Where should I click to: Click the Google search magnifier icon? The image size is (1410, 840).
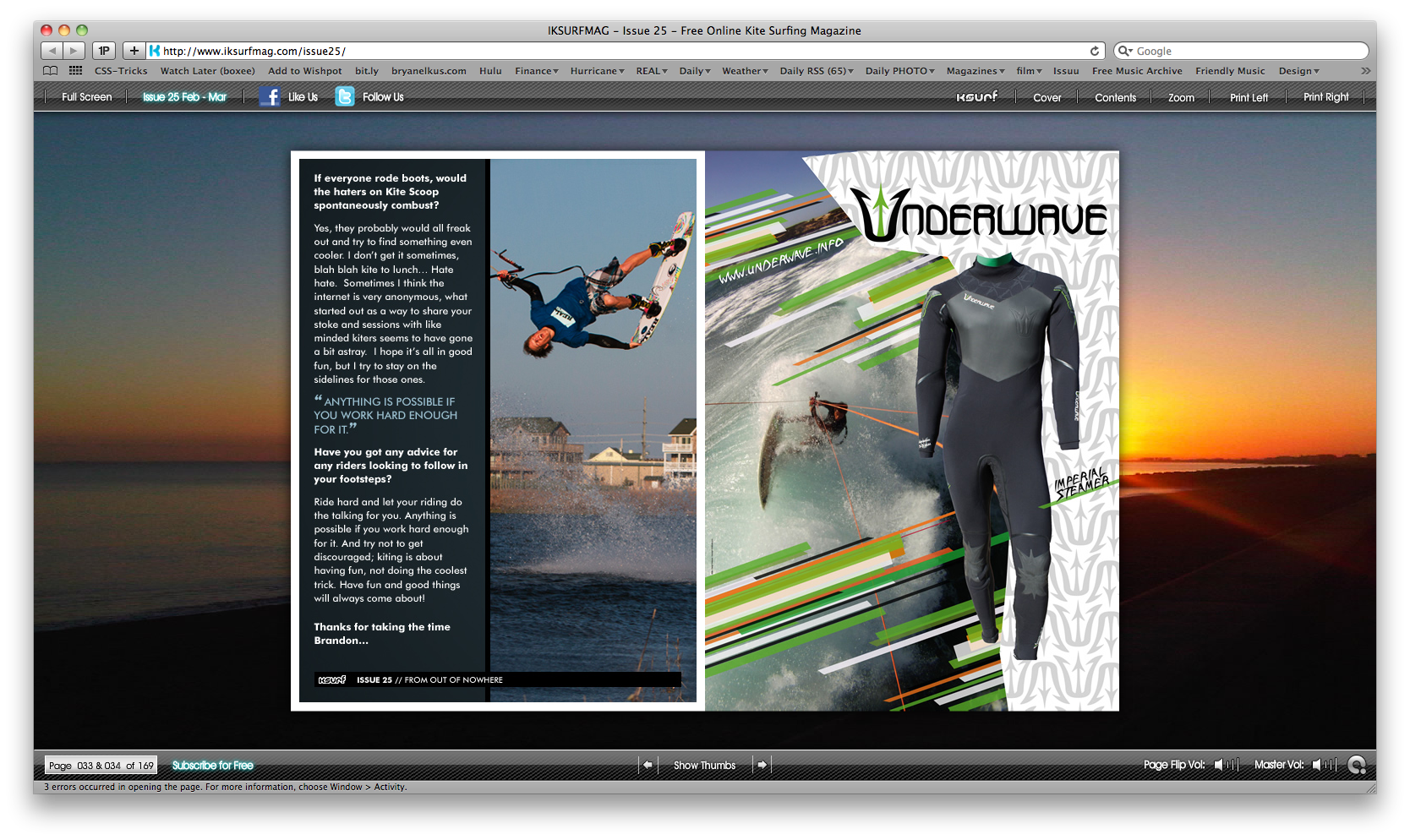[x=1125, y=51]
